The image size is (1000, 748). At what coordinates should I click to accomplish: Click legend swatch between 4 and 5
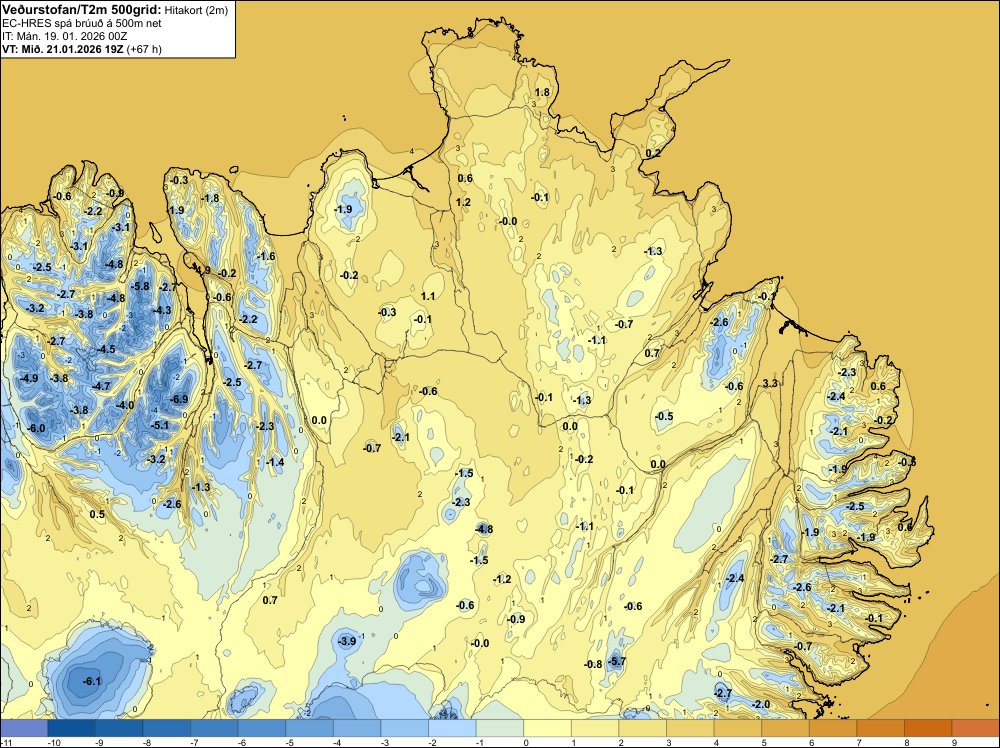point(738,728)
